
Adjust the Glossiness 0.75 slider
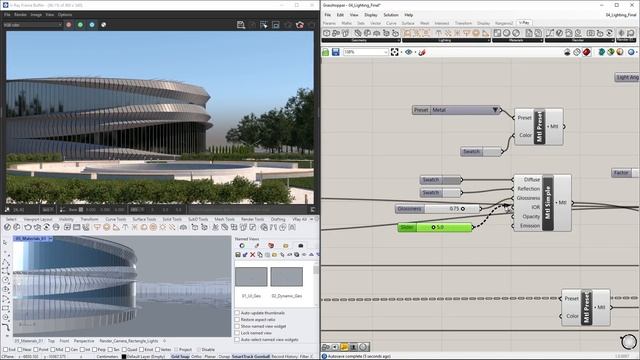point(438,209)
